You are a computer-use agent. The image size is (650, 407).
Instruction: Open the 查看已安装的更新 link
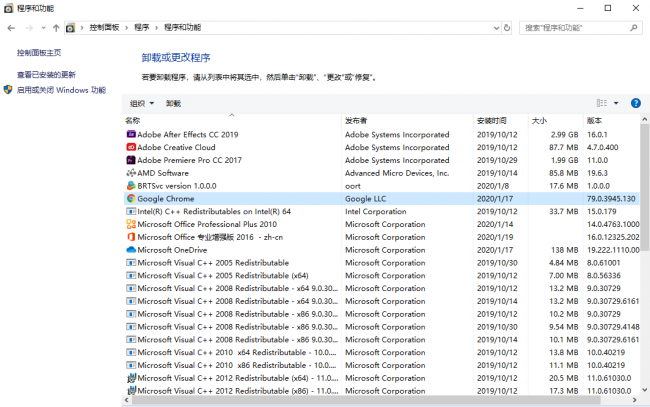(46, 75)
